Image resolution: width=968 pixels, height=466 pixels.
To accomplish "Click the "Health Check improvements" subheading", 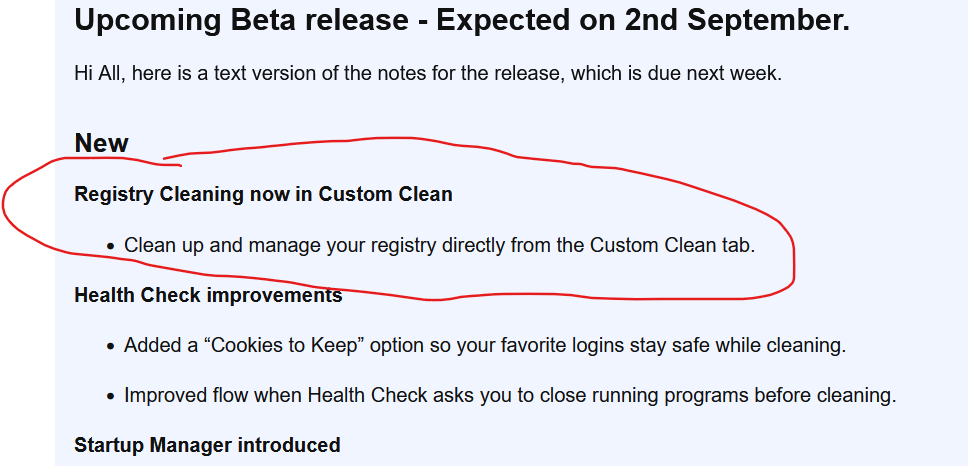I will (x=208, y=296).
